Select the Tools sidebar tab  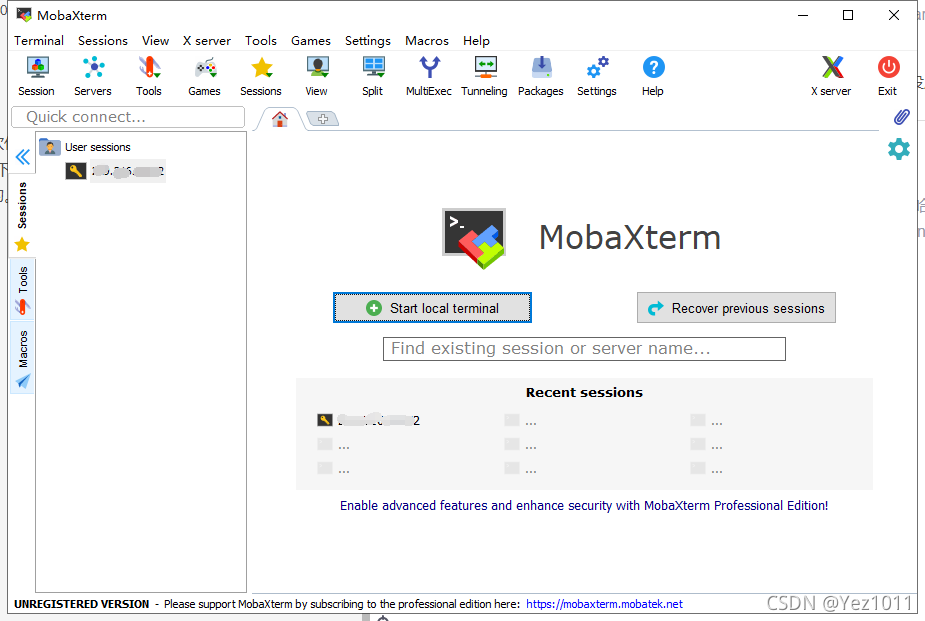tap(22, 289)
